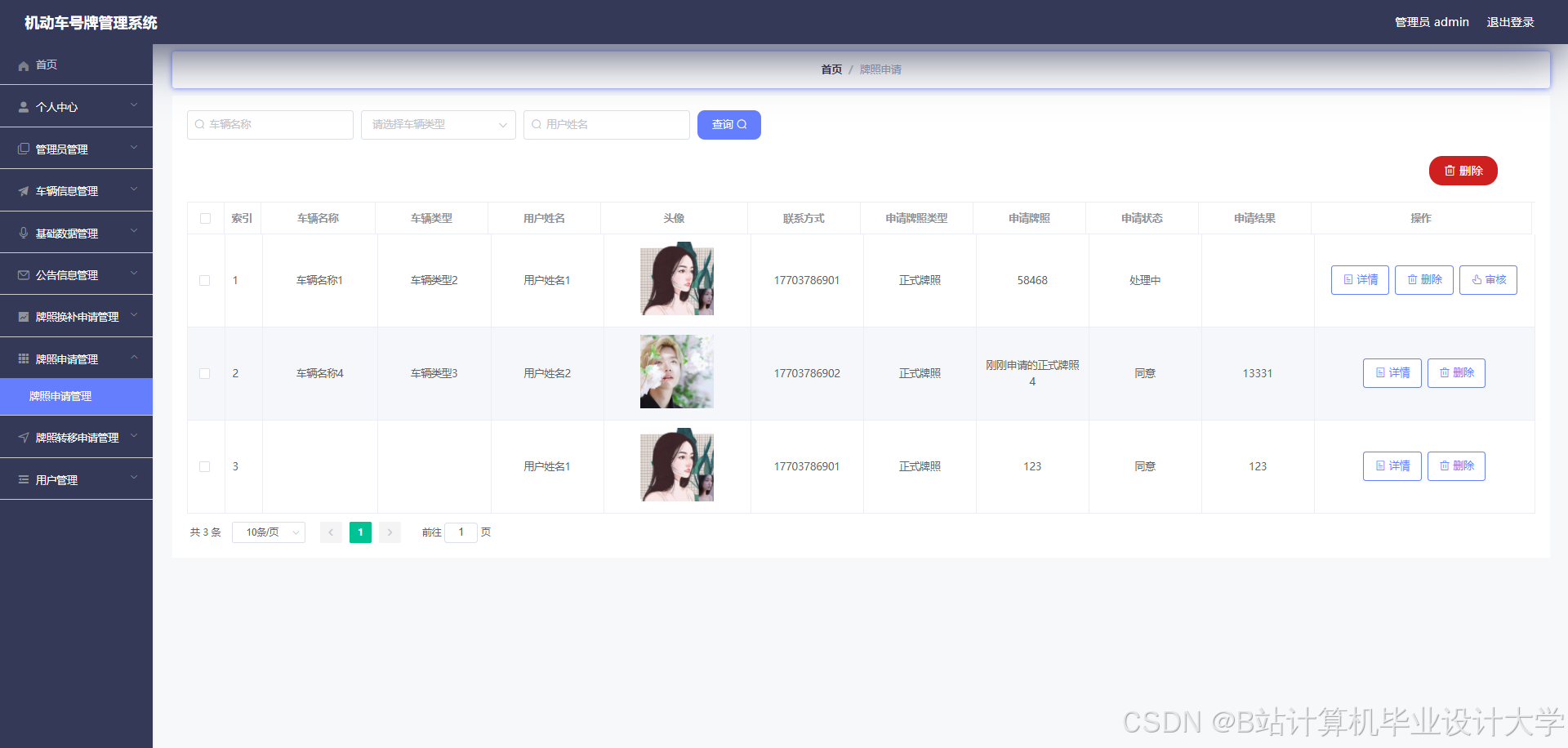Open 详情 for row 2 车辆名称4
Image resolution: width=1568 pixels, height=748 pixels.
pyautogui.click(x=1392, y=373)
